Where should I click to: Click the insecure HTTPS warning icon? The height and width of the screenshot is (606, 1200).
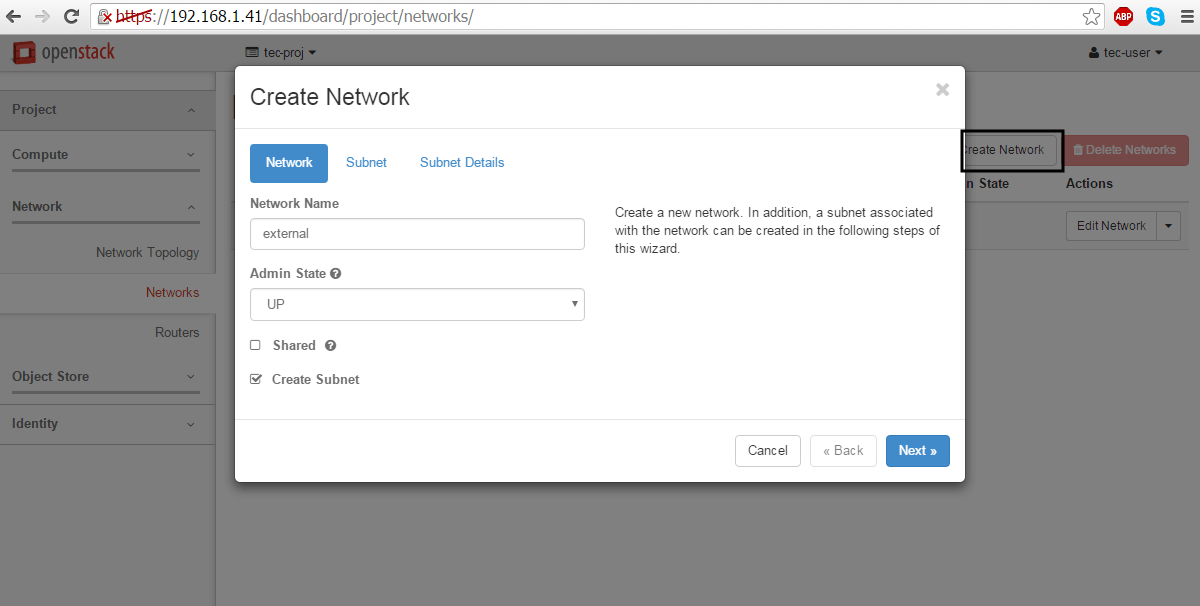(x=104, y=17)
